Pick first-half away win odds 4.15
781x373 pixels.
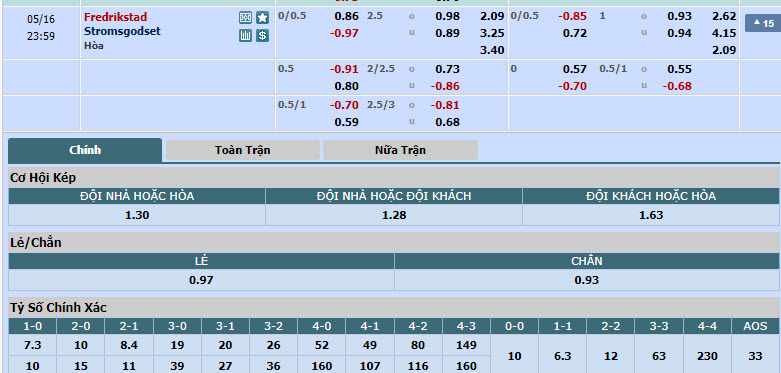pos(724,33)
